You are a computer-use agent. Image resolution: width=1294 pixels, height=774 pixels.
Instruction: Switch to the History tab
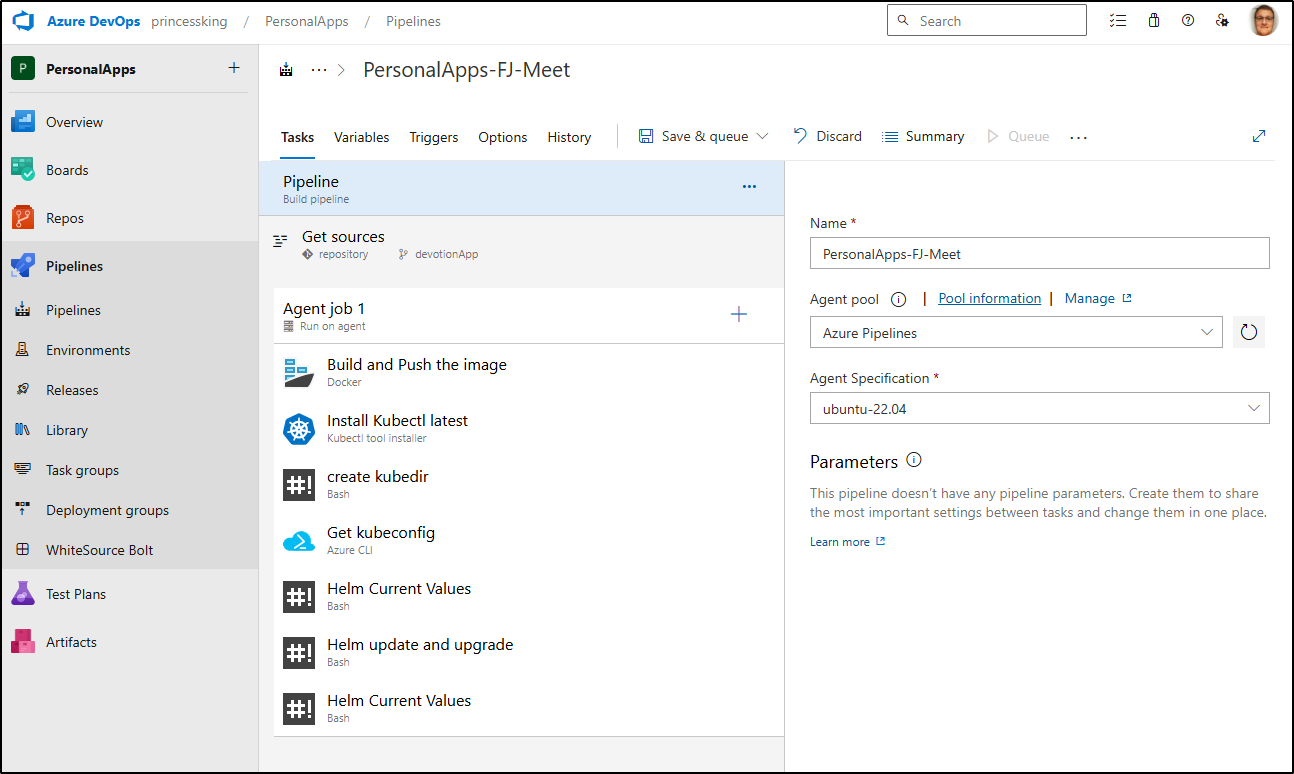569,137
